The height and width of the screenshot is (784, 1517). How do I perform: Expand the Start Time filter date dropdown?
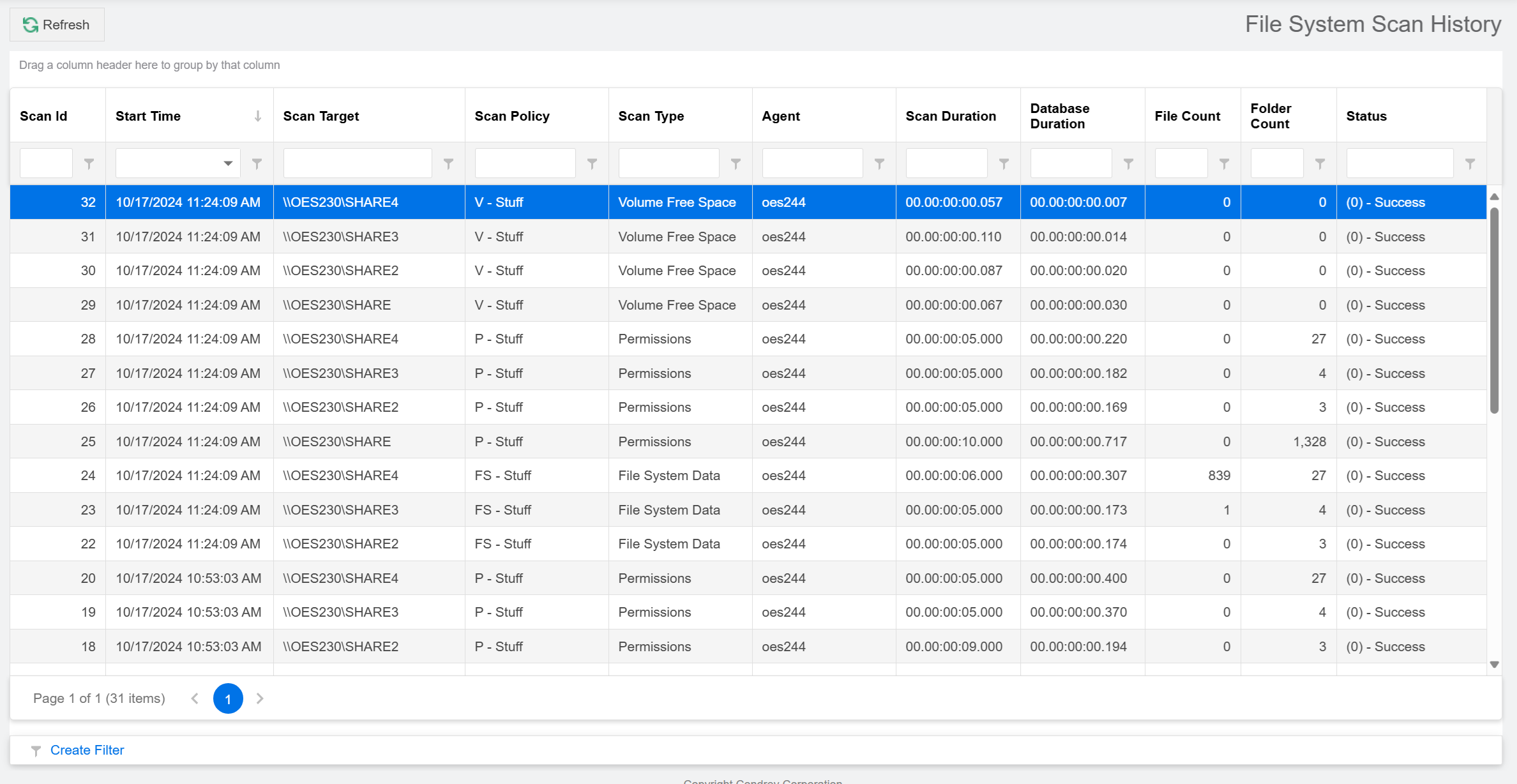228,163
